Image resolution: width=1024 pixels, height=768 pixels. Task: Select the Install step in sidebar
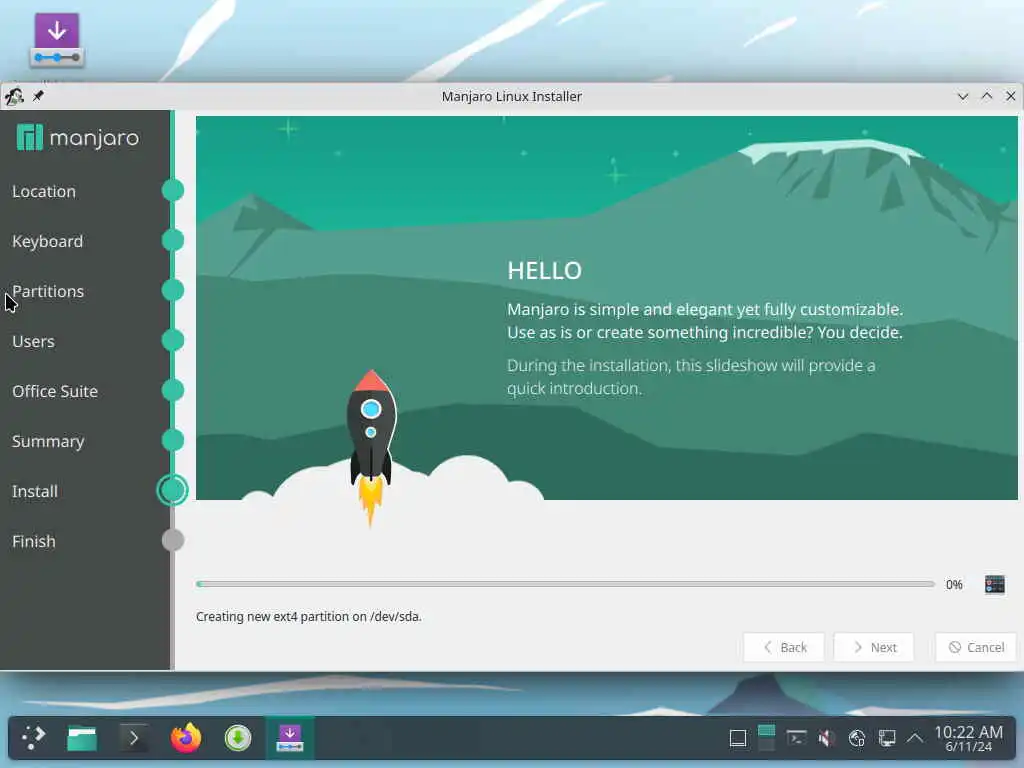35,491
